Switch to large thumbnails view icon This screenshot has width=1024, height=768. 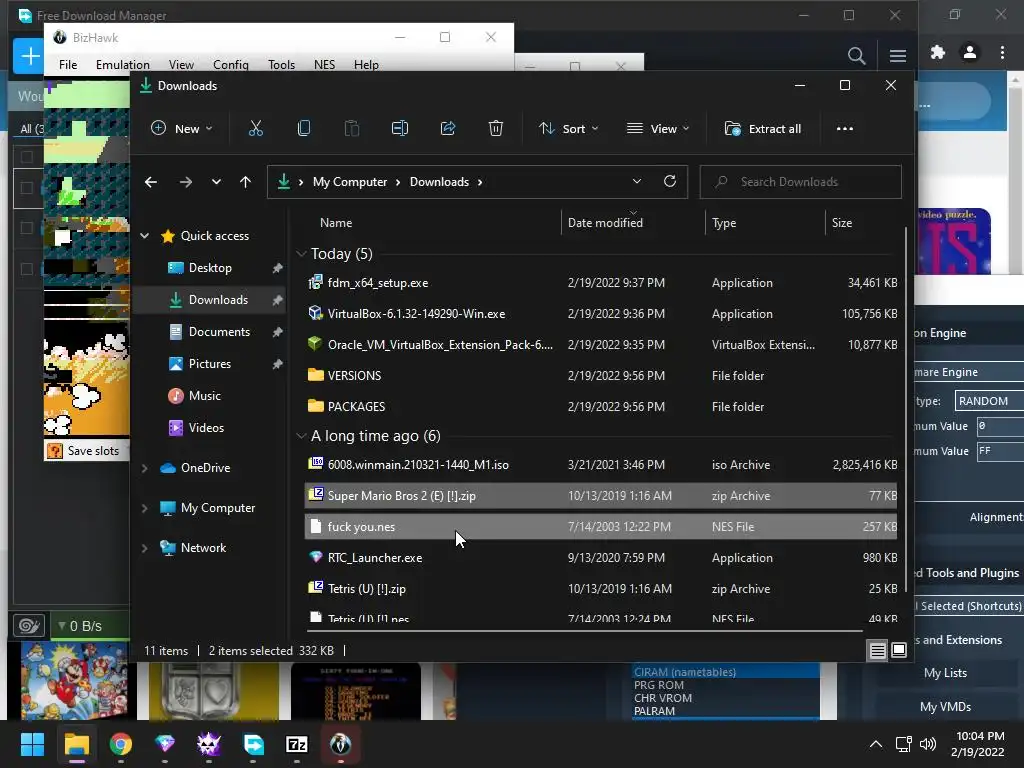(899, 650)
